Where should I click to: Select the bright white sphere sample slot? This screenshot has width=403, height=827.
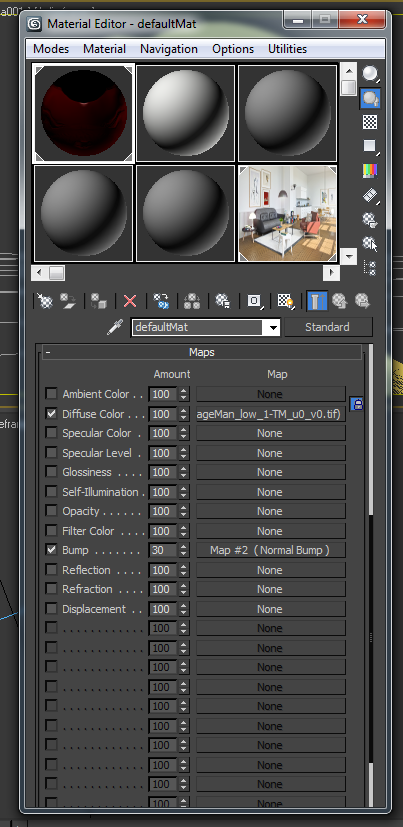186,113
